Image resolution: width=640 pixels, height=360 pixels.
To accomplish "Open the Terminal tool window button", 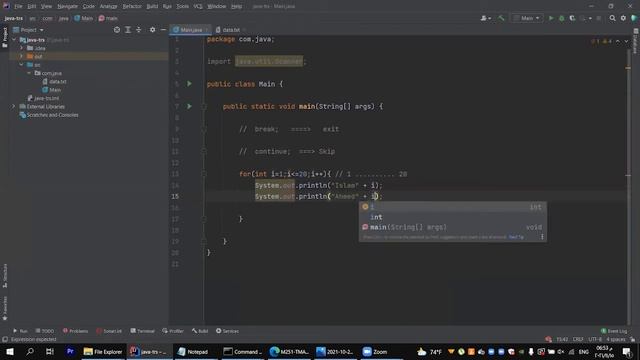I will pos(142,331).
